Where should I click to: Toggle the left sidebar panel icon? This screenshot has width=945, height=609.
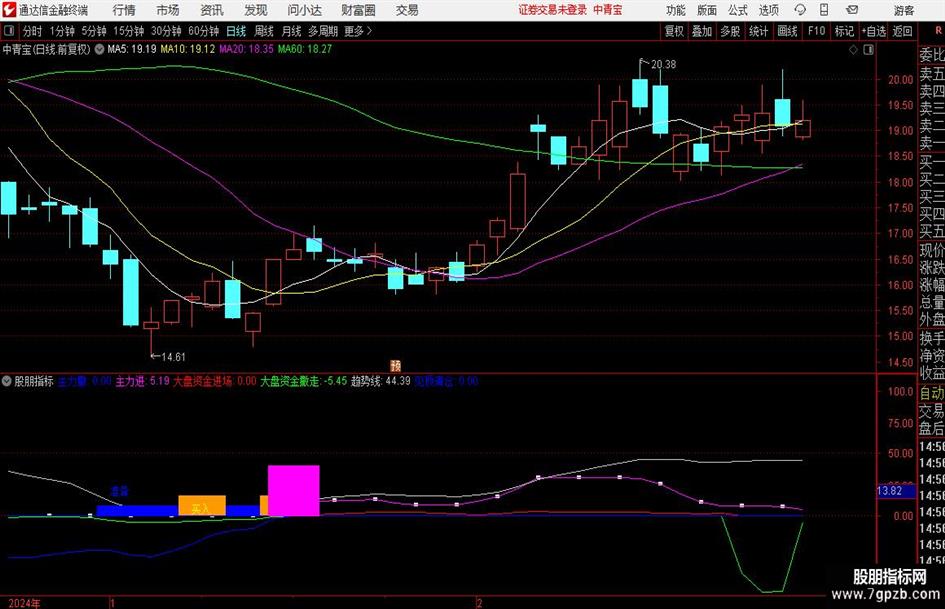click(x=9, y=31)
